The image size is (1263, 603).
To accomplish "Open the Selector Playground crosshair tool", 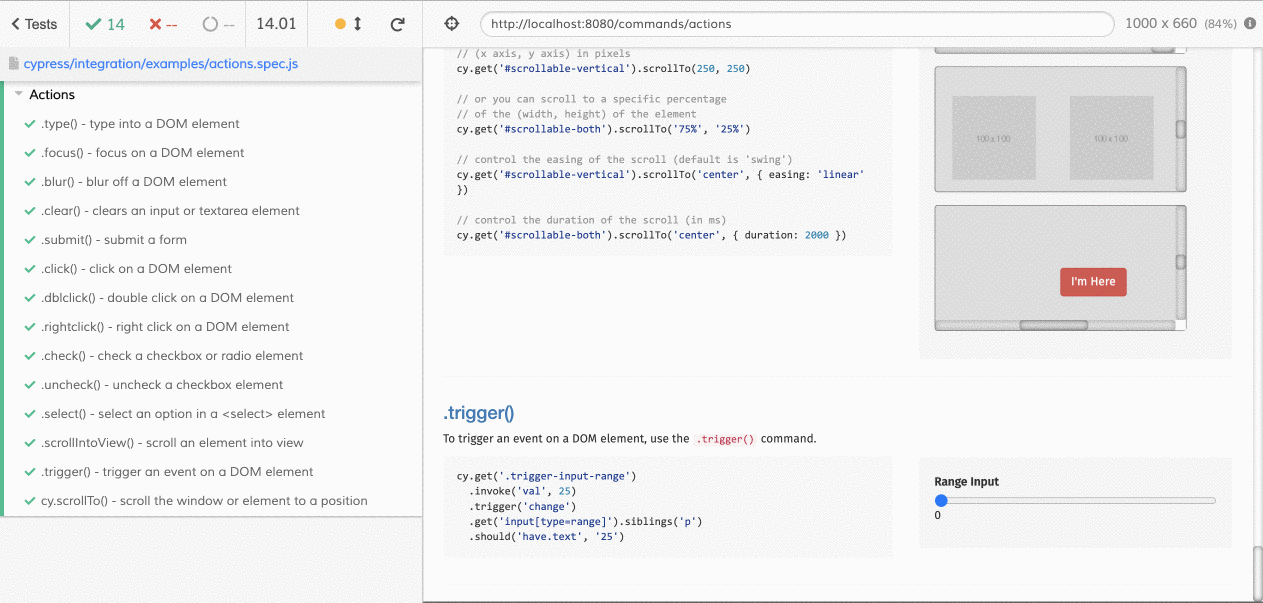I will pyautogui.click(x=453, y=22).
